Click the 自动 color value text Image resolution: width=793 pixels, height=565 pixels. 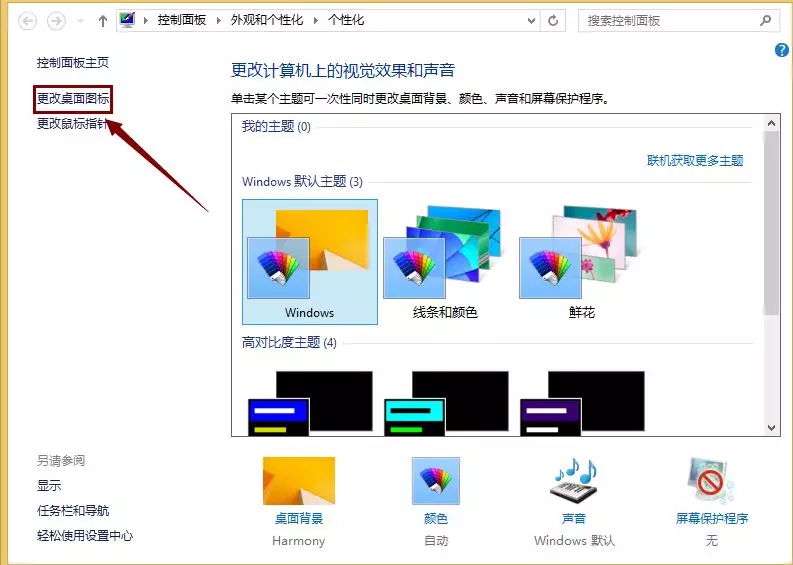[x=436, y=541]
